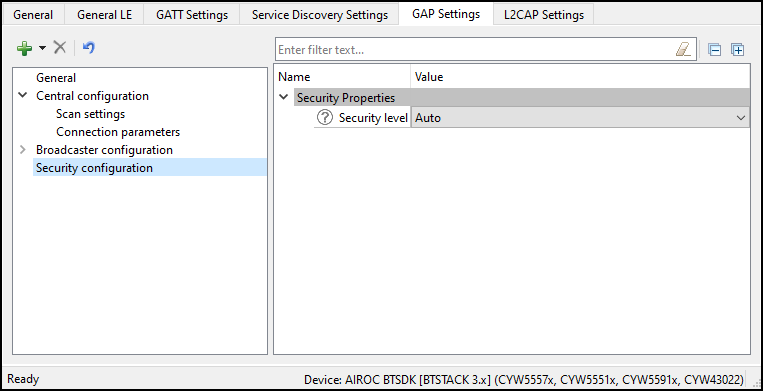Viewport: 763px width, 391px height.
Task: Click the green plus add icon
Action: (24, 48)
